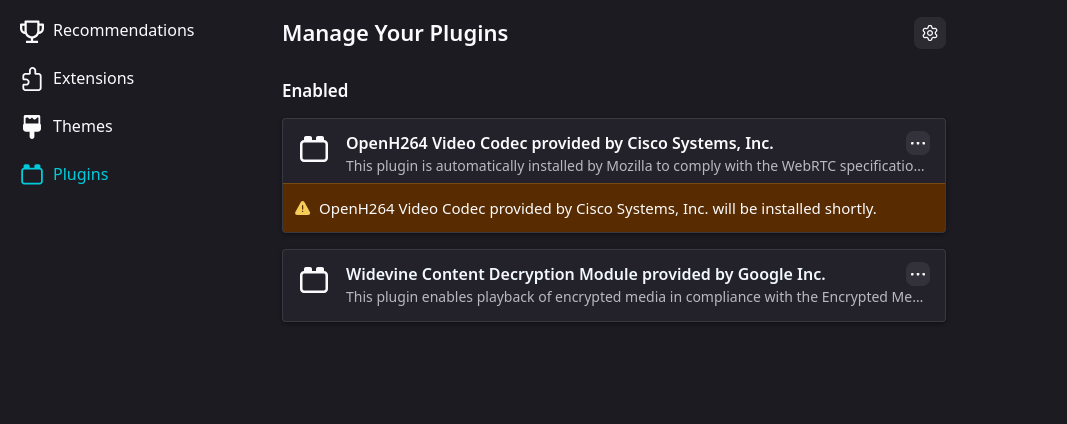Click the OpenH264 WebRTC description text
This screenshot has width=1067, height=424.
(635, 166)
